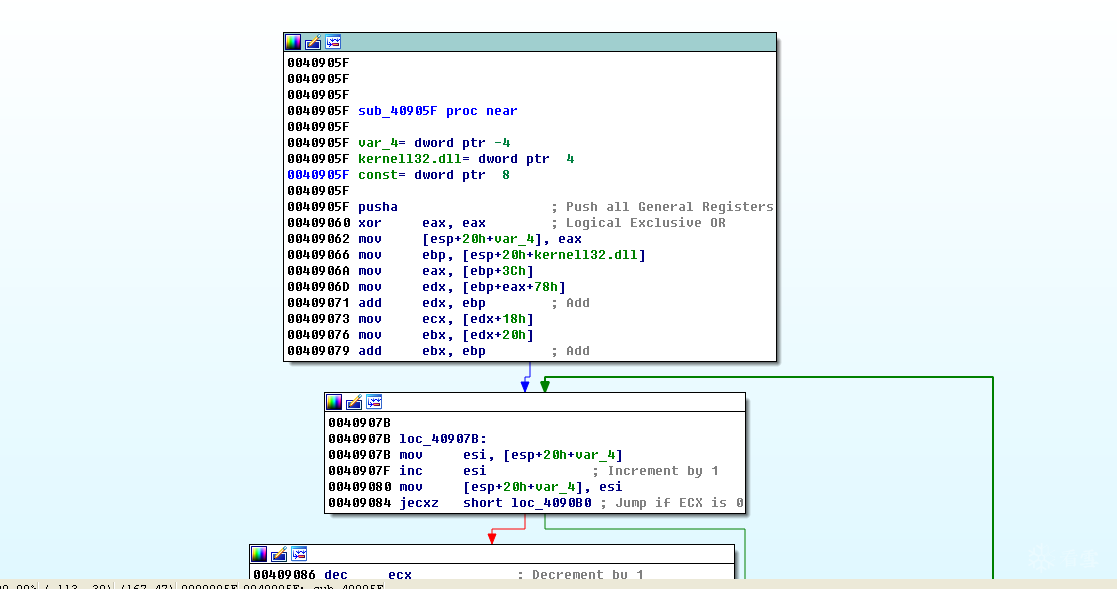The height and width of the screenshot is (589, 1117).
Task: Select the 'loc_40907B:' label
Action: pyautogui.click(x=443, y=439)
